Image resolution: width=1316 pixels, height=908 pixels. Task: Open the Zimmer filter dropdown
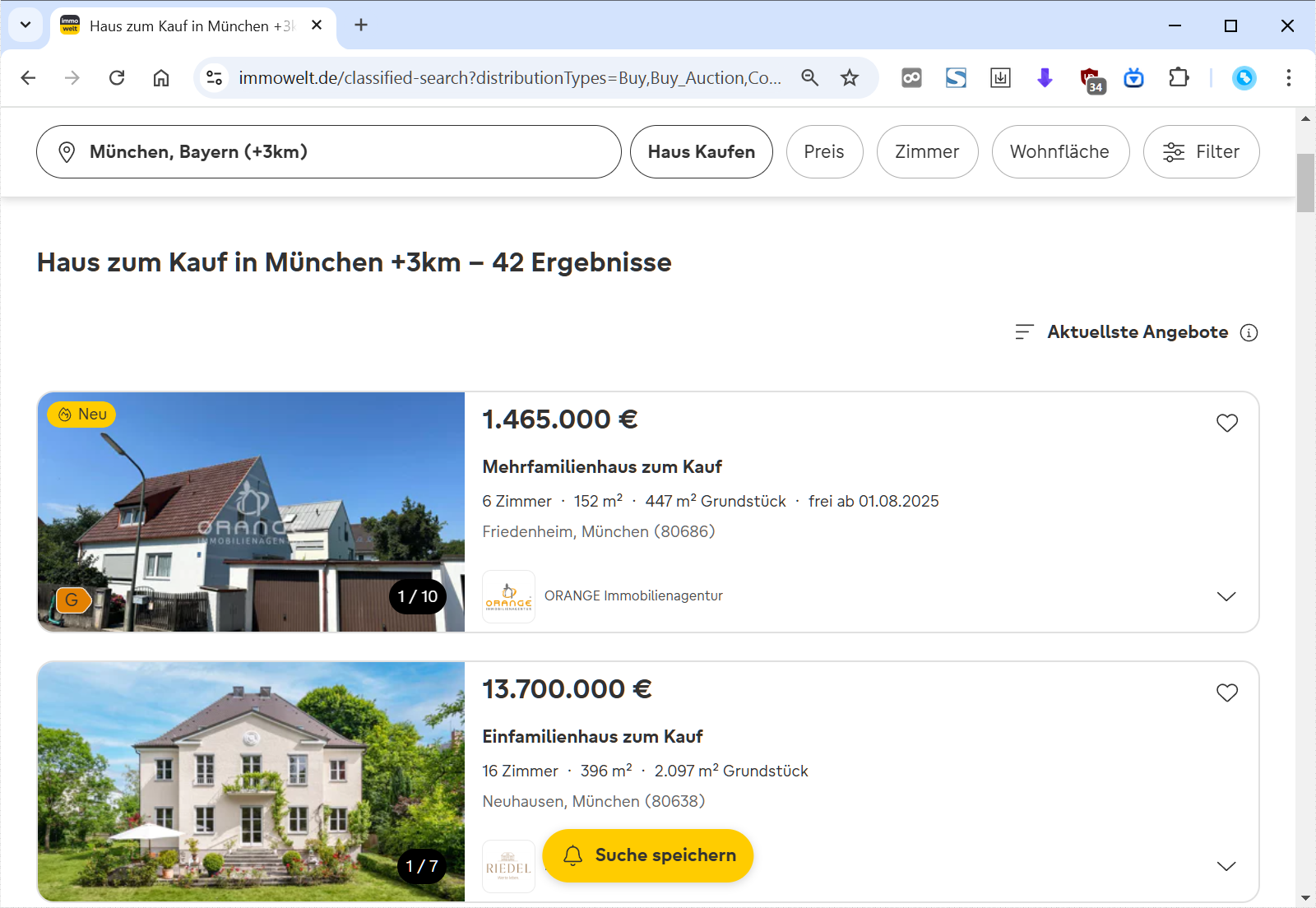927,152
